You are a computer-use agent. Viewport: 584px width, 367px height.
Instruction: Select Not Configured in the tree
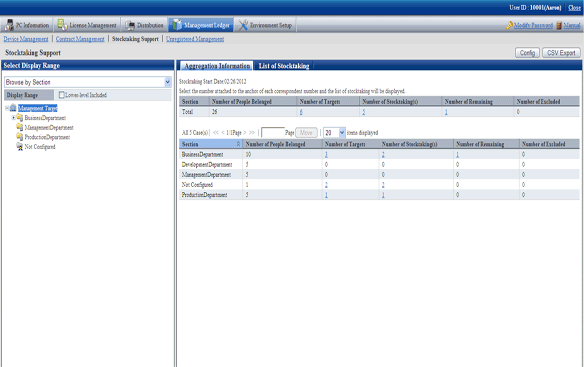point(40,147)
